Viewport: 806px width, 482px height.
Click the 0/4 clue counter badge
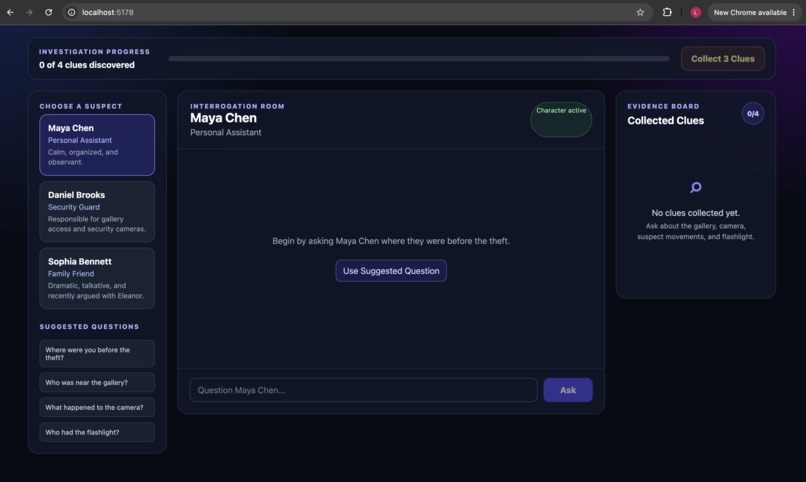click(x=753, y=114)
